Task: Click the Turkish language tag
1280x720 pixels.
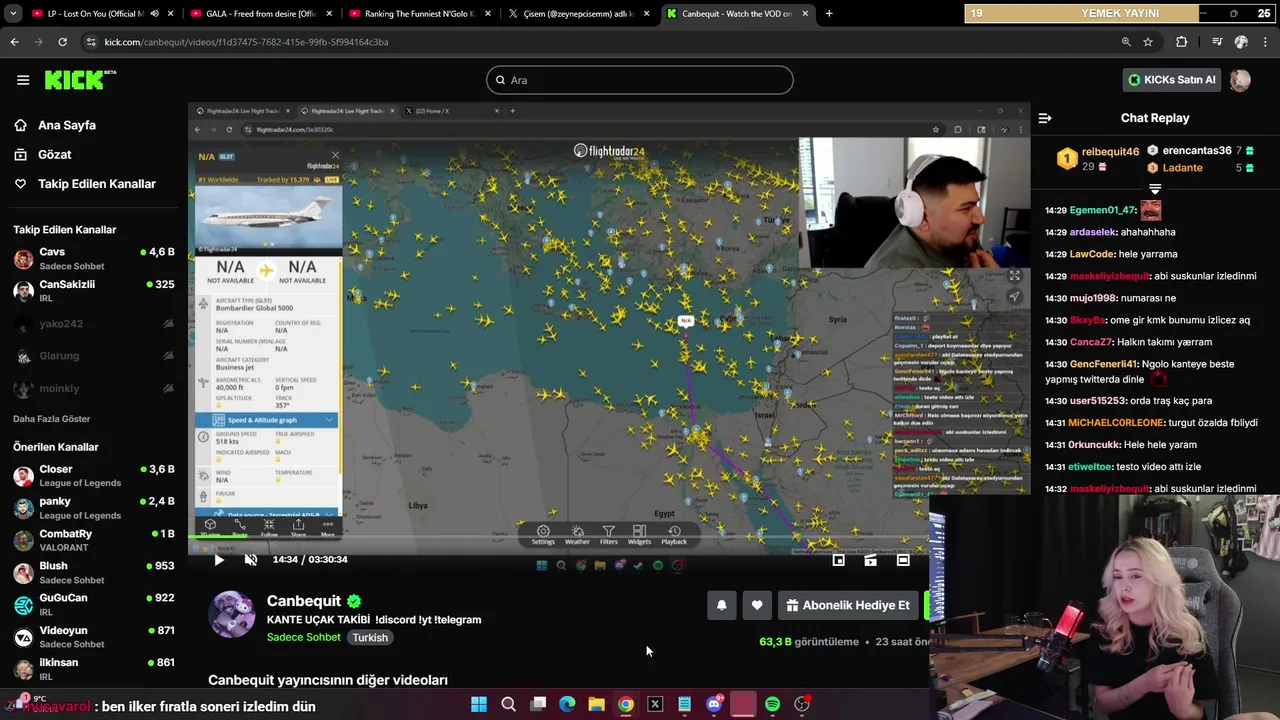Action: point(370,638)
